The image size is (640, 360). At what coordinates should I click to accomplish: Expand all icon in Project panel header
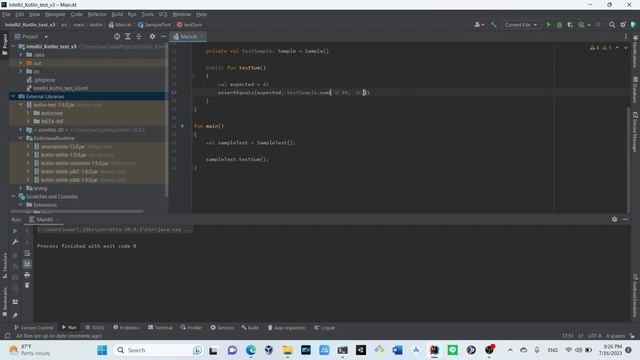pos(128,36)
